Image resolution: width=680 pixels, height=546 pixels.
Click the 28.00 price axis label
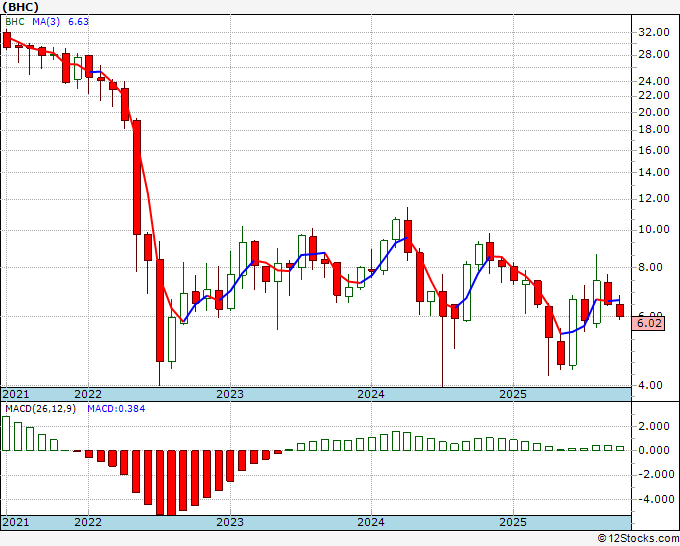coord(654,54)
